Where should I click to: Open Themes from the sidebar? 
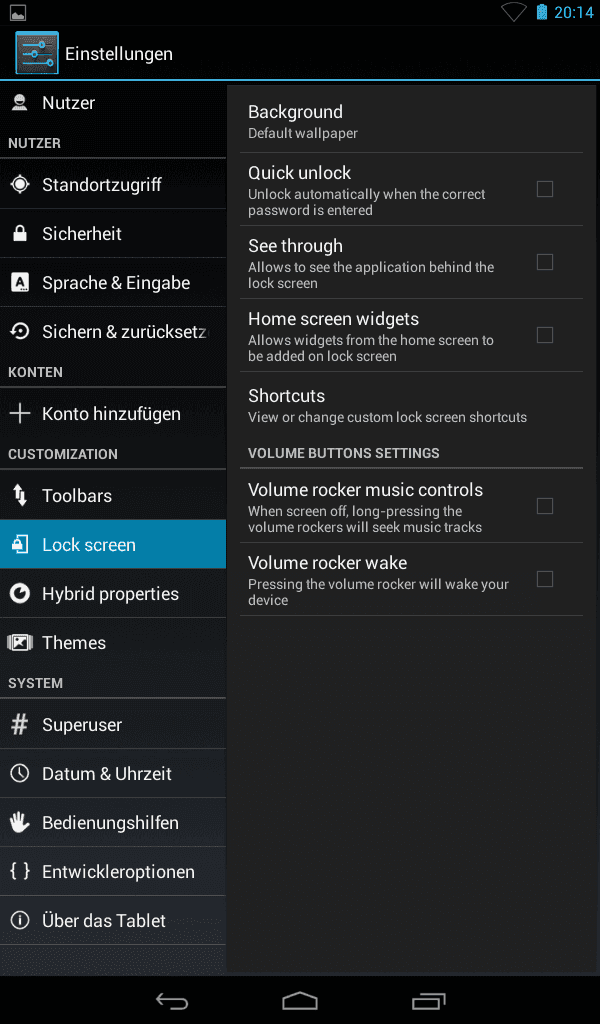coord(113,643)
